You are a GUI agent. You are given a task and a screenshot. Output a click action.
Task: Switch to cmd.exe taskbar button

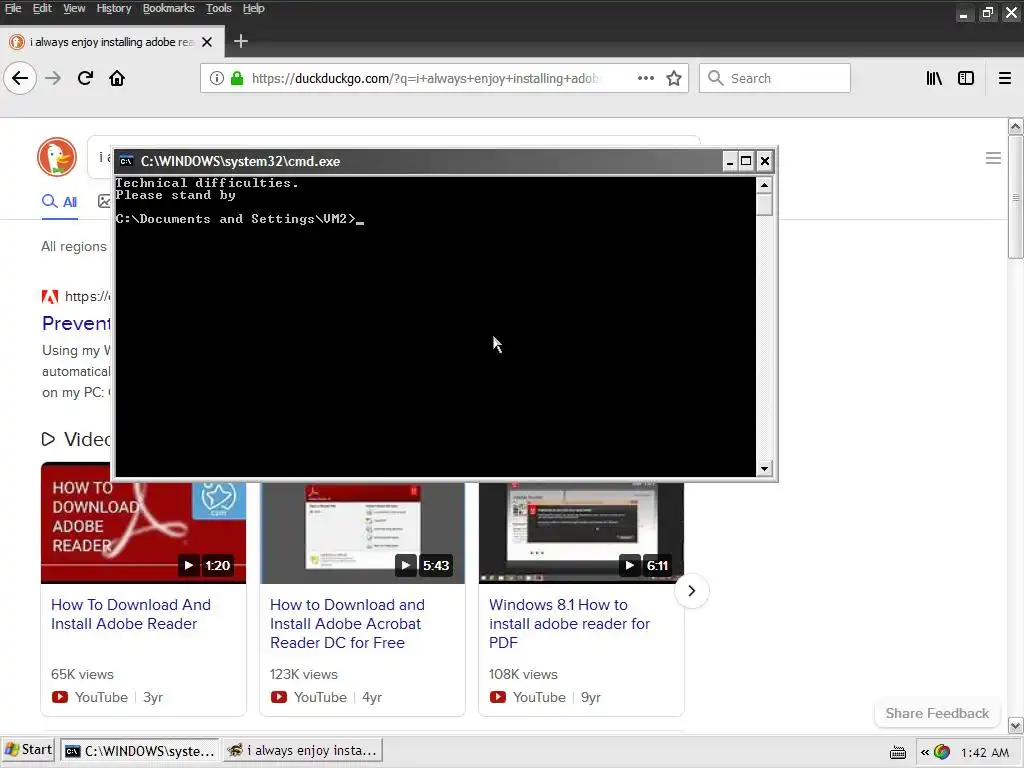[x=140, y=750]
